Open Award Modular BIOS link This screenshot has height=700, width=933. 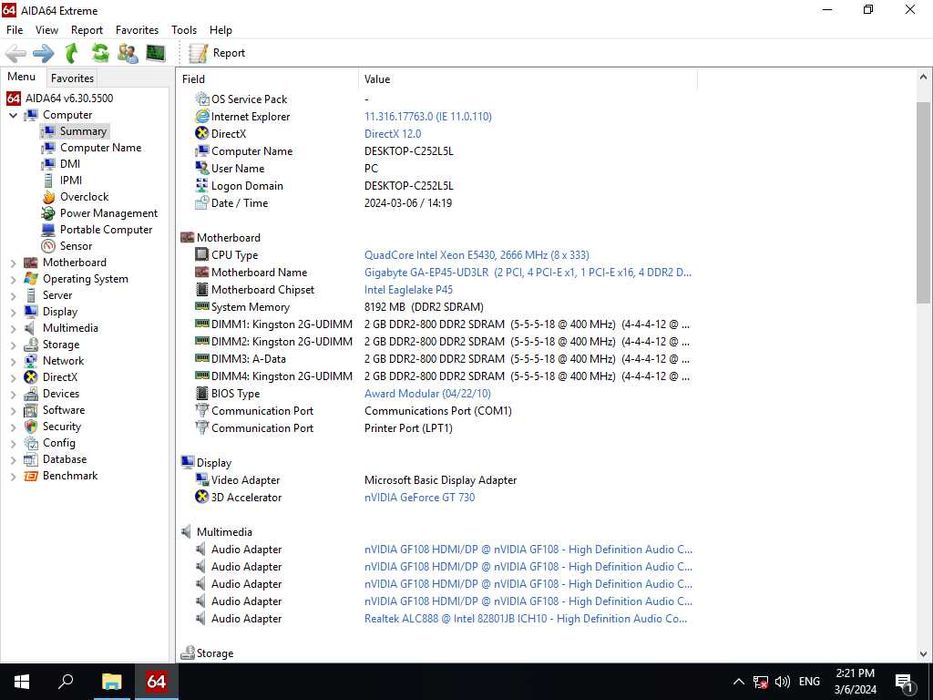click(427, 393)
